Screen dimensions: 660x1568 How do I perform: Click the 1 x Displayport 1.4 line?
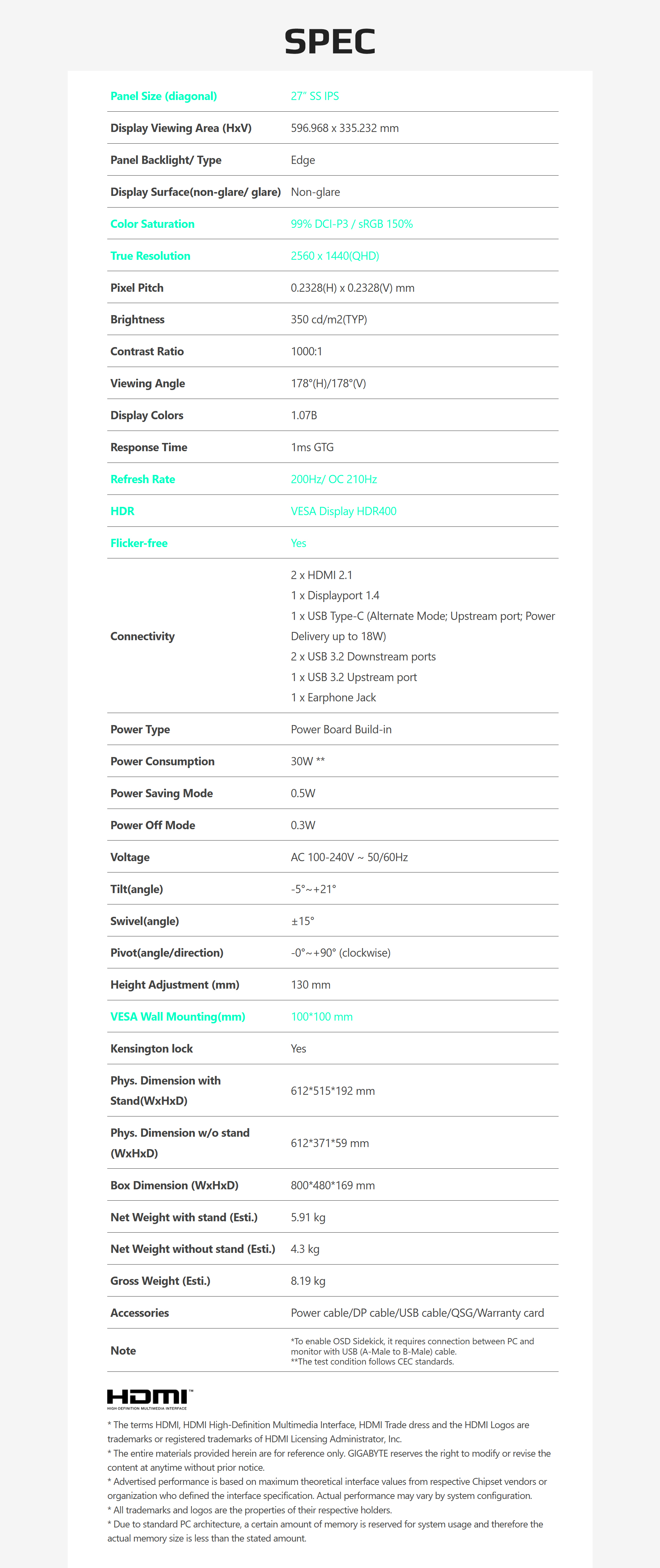pyautogui.click(x=335, y=595)
